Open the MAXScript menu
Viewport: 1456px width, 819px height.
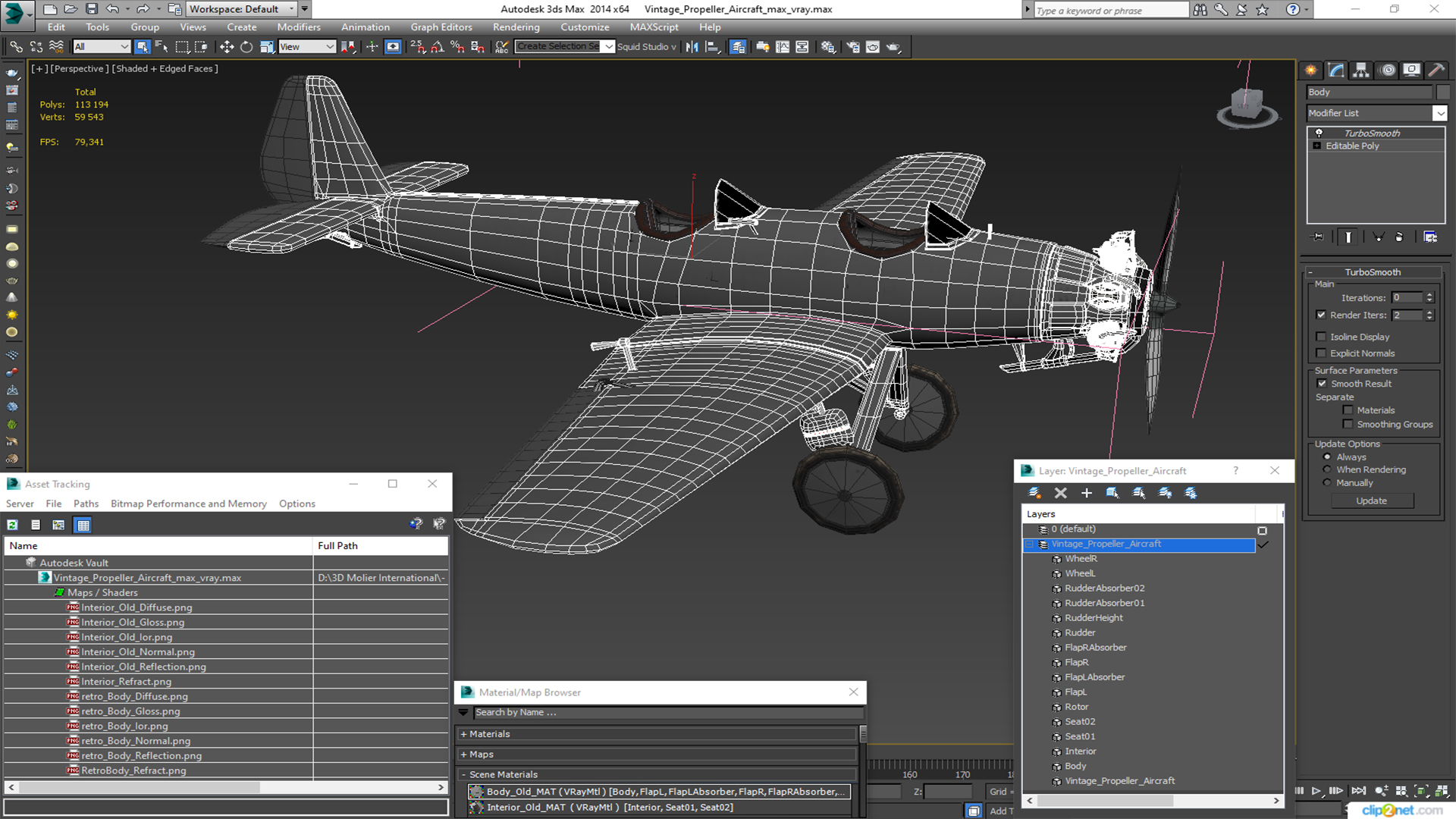[654, 27]
